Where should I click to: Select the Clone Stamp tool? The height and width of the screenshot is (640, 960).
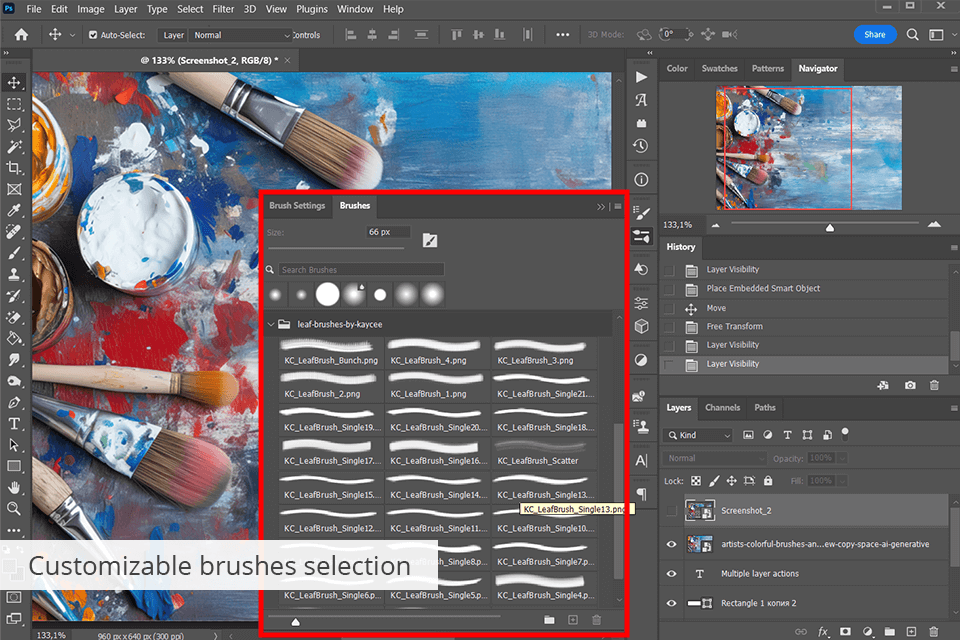click(x=13, y=274)
